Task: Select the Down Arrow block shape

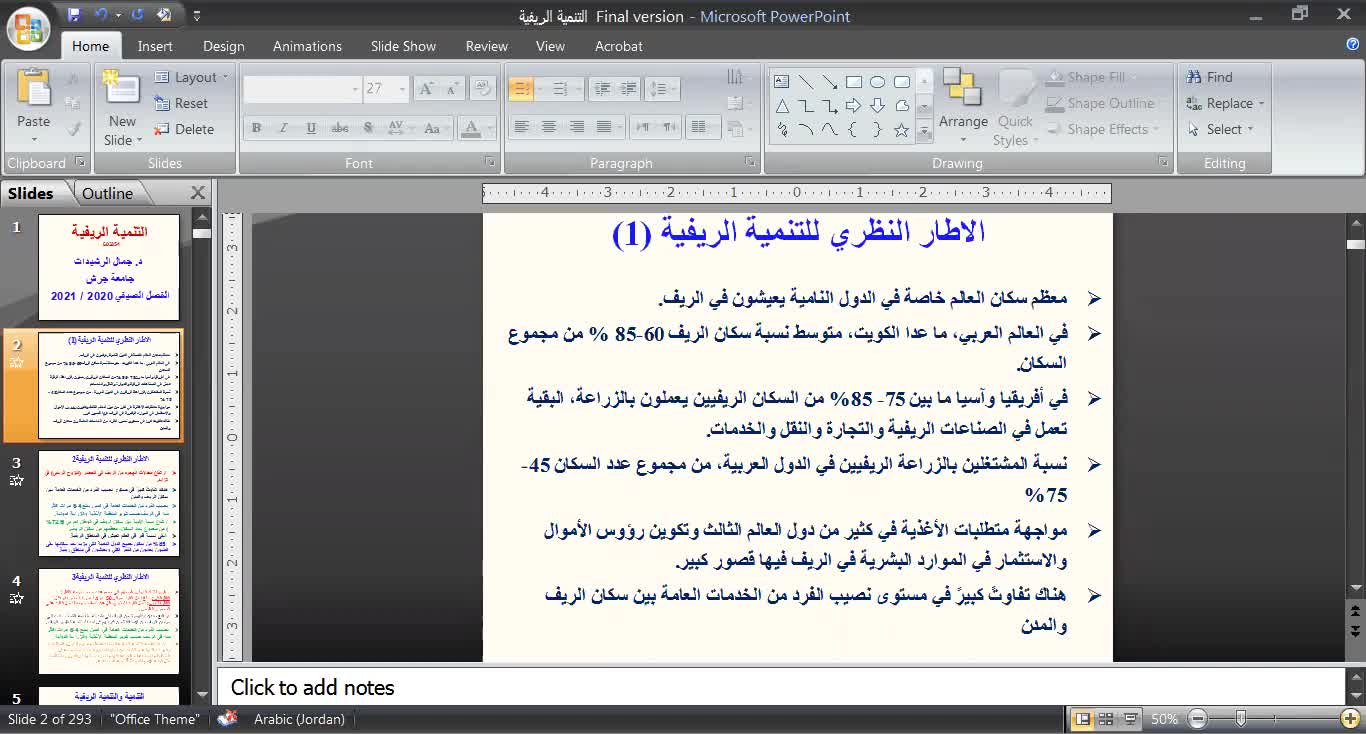Action: (877, 105)
